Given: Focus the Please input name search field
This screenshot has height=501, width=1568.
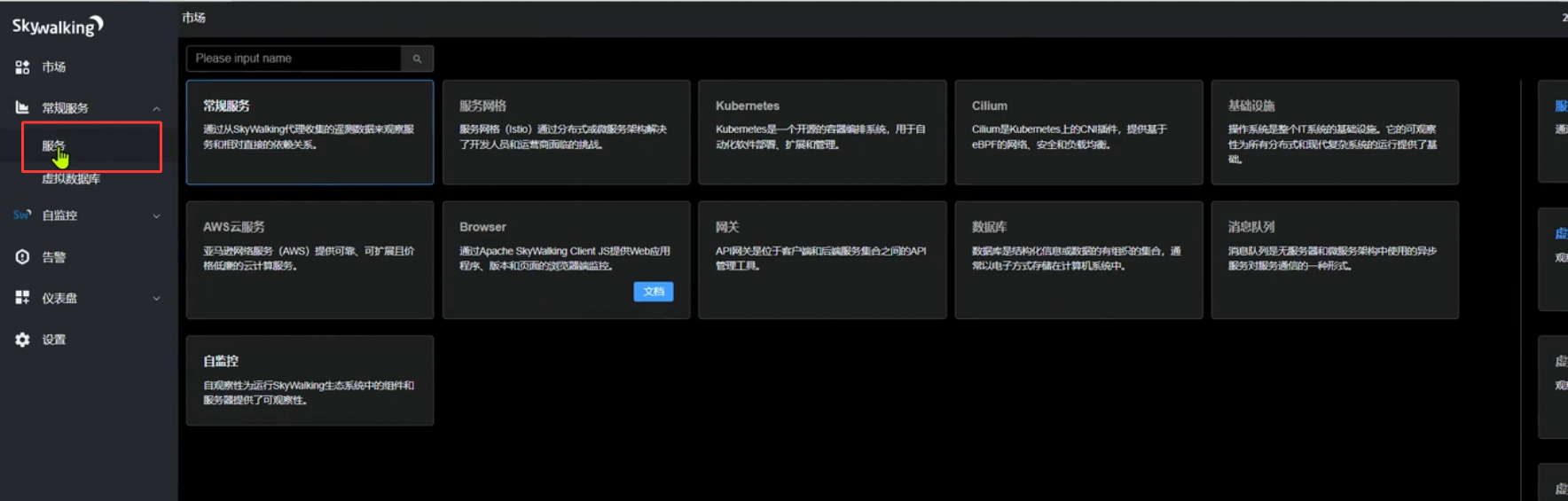Looking at the screenshot, I should 294,59.
